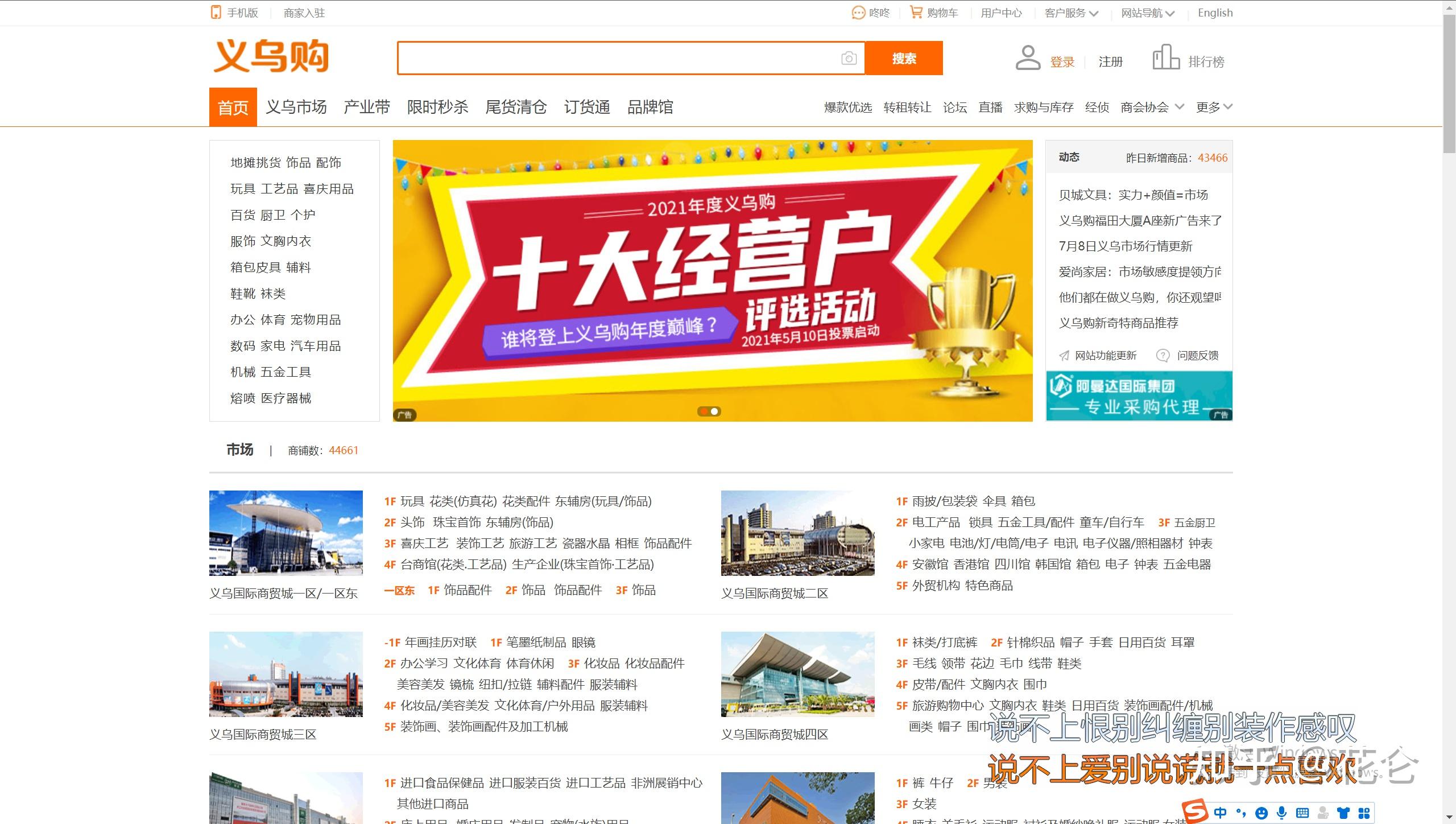Click the paper plane icon beside 网站功能更新
The image size is (1456, 824).
pyautogui.click(x=1064, y=356)
